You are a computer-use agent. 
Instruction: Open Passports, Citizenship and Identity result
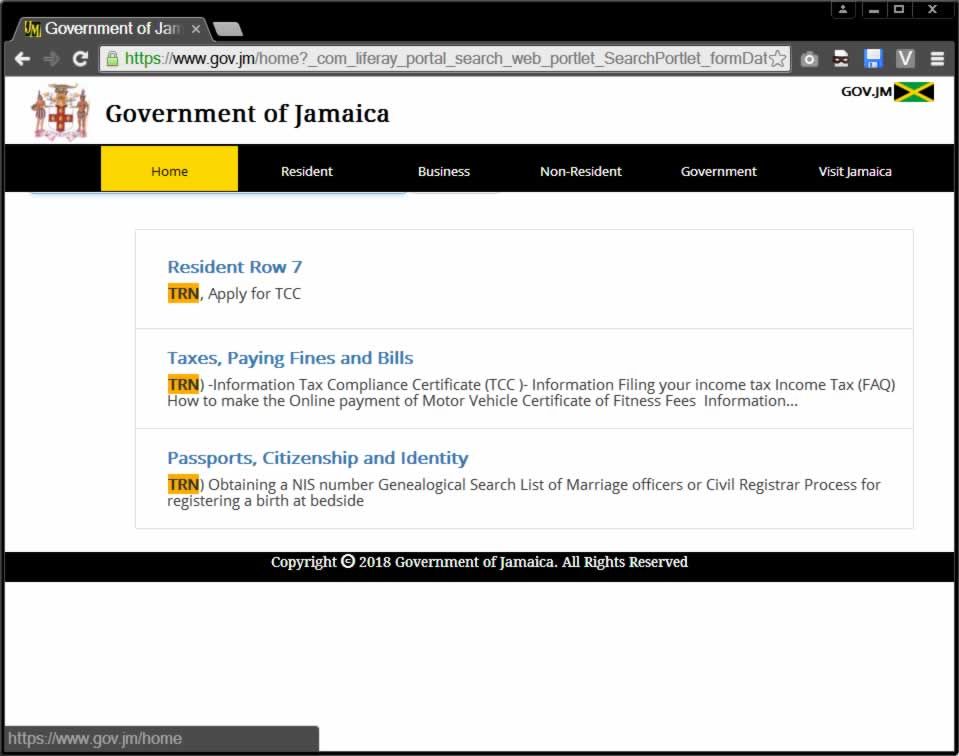click(318, 458)
